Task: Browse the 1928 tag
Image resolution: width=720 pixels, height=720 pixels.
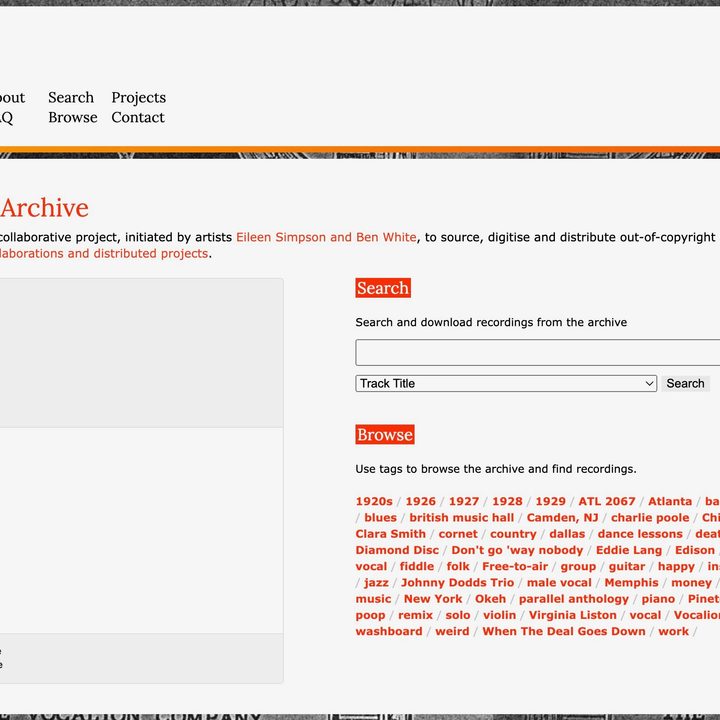Action: (507, 501)
